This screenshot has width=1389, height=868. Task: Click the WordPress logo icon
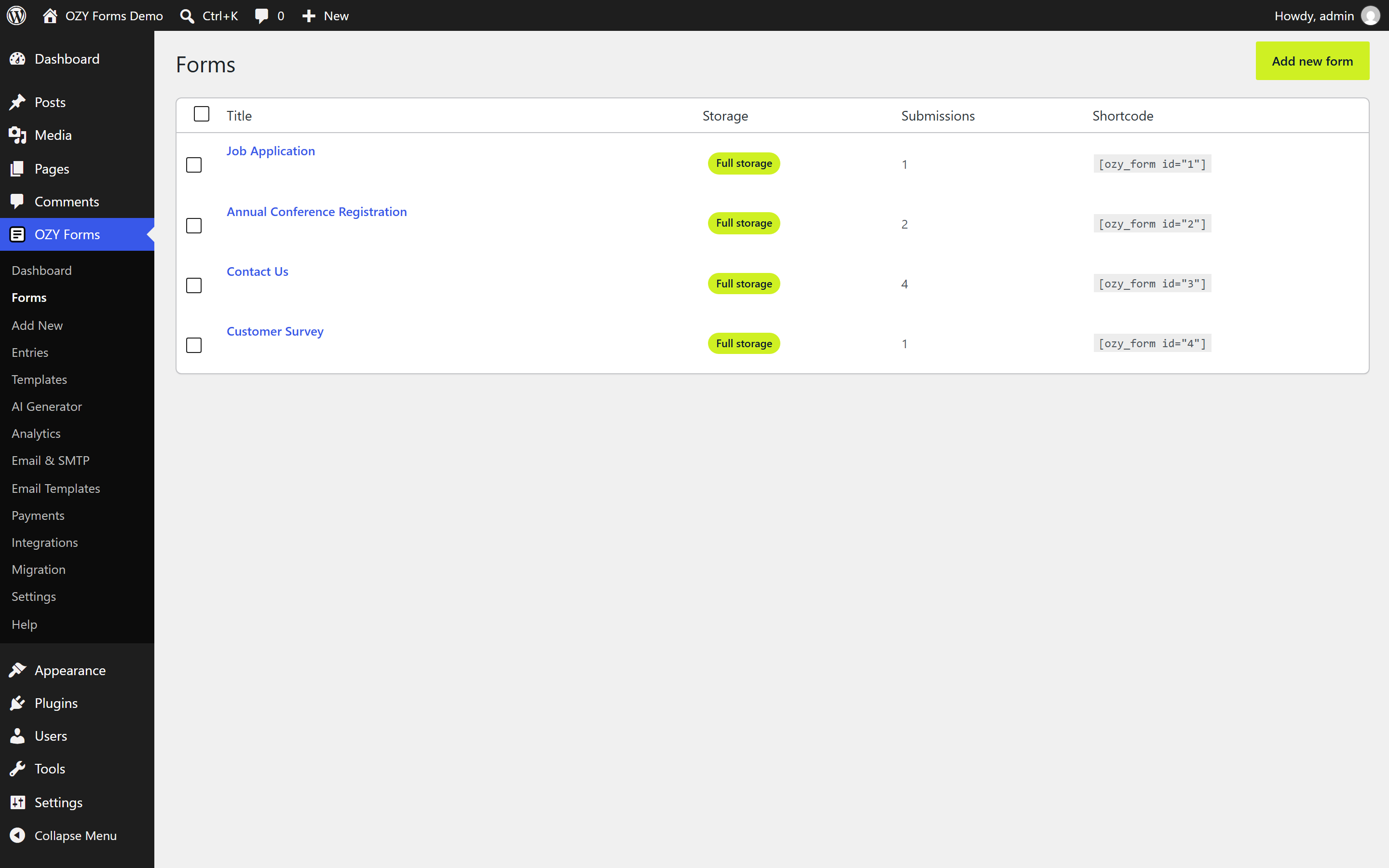click(x=16, y=15)
